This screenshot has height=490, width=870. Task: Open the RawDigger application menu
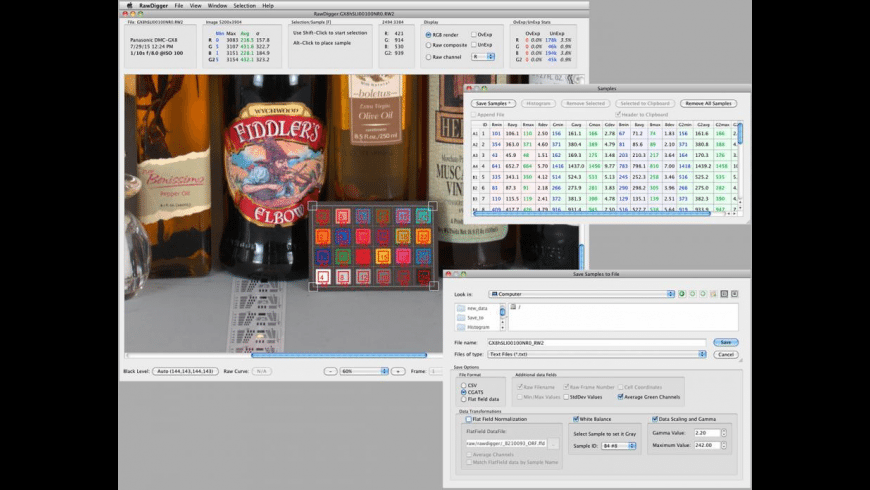[x=154, y=6]
